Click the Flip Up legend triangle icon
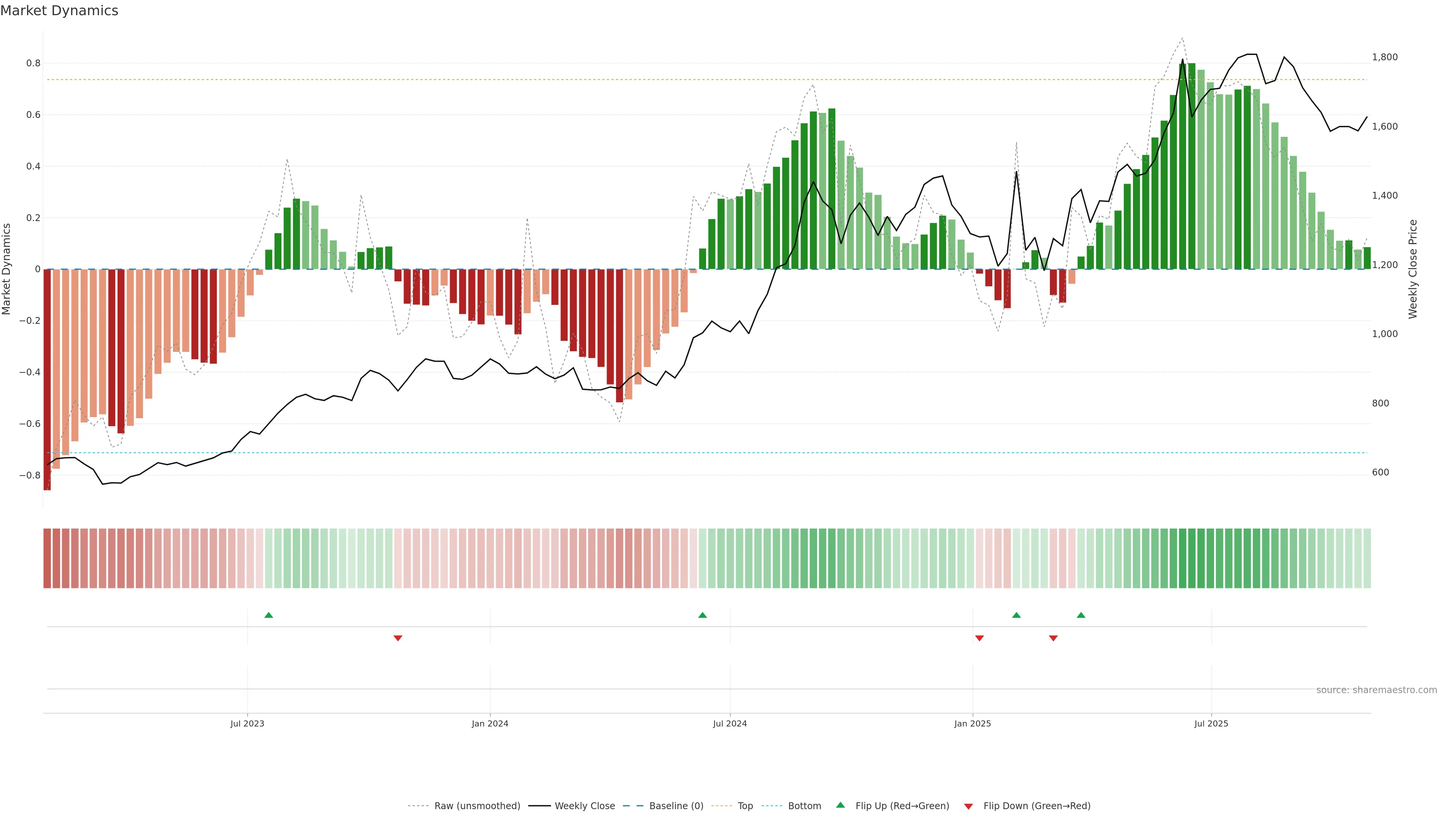 [841, 805]
